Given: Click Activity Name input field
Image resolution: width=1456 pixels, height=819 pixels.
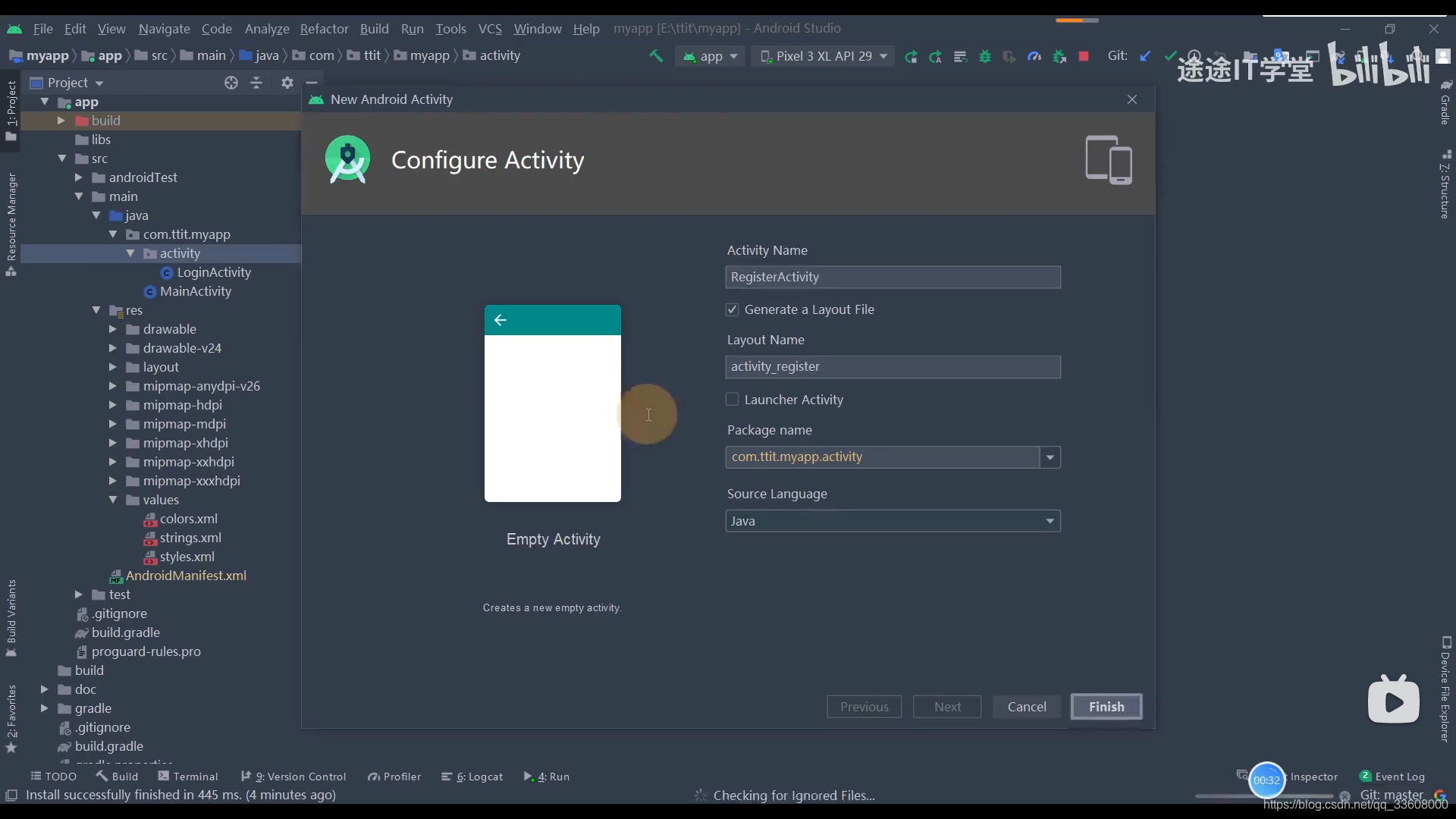Looking at the screenshot, I should (x=893, y=276).
